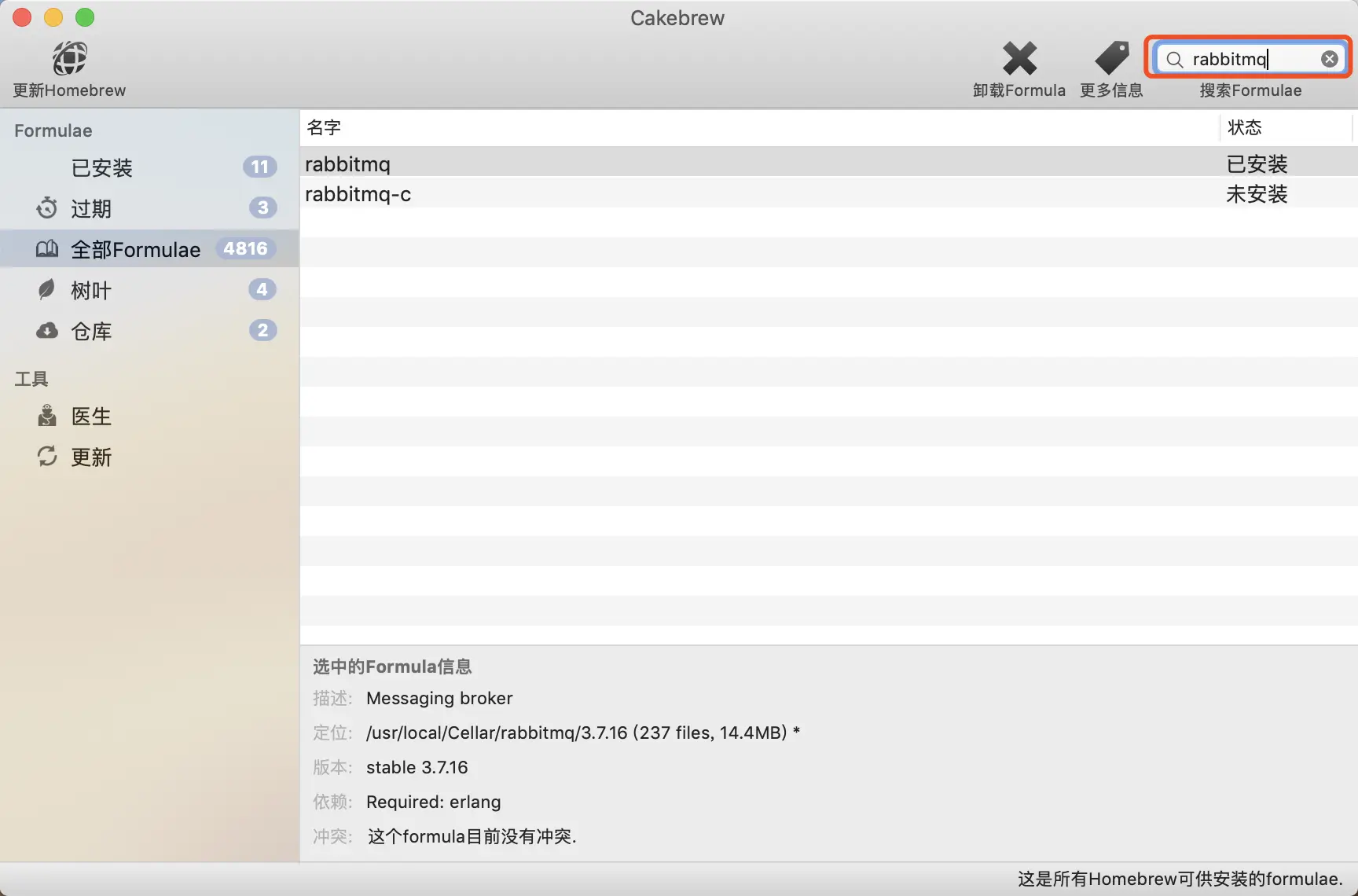Screen dimensions: 1358x896
Task: Clear the rabbitmq search text
Action: [x=1329, y=59]
